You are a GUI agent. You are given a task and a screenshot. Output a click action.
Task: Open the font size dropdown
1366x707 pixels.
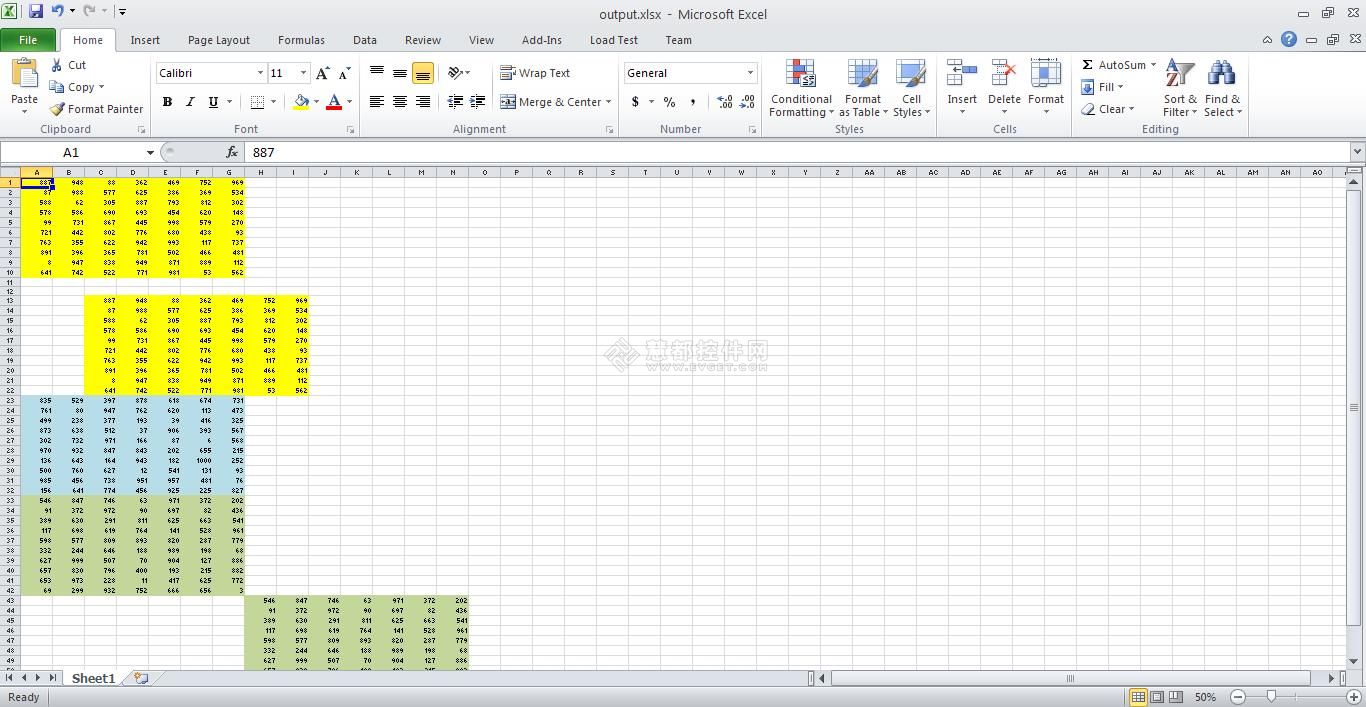click(304, 73)
